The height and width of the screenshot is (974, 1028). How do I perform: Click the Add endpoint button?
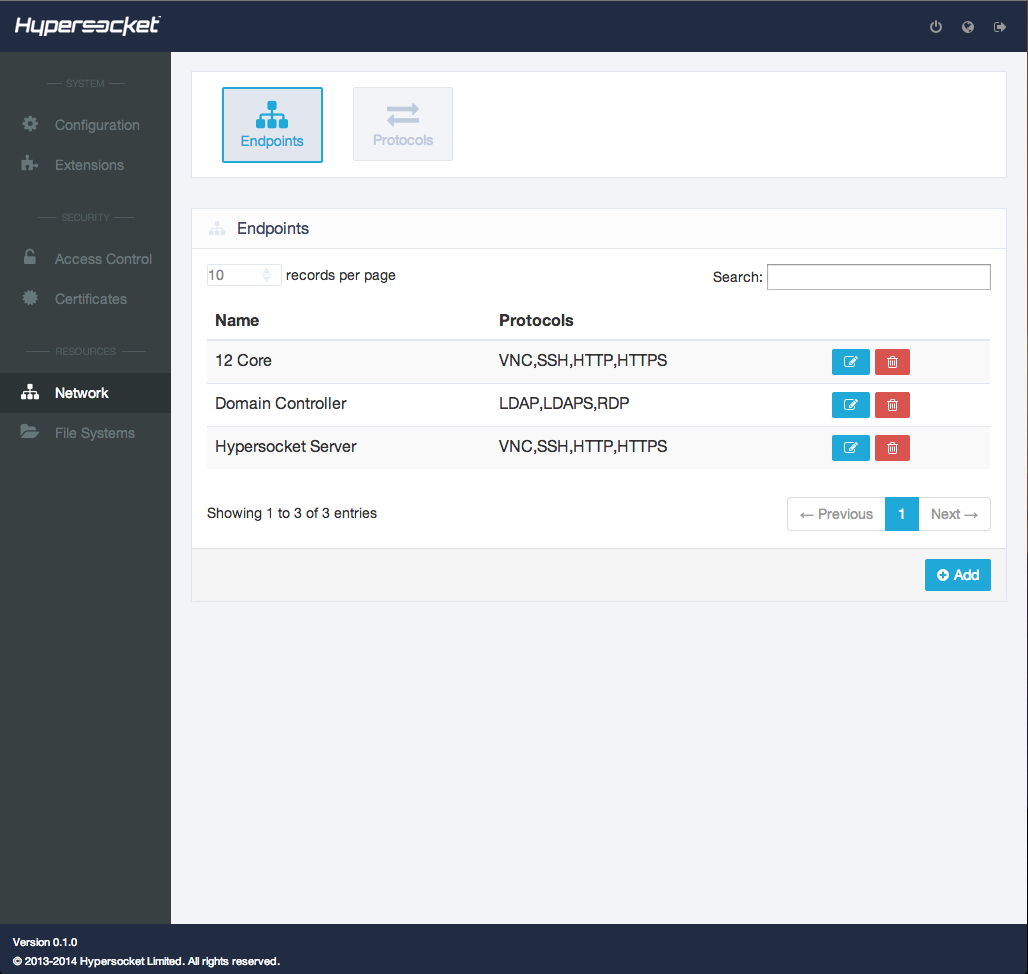957,575
